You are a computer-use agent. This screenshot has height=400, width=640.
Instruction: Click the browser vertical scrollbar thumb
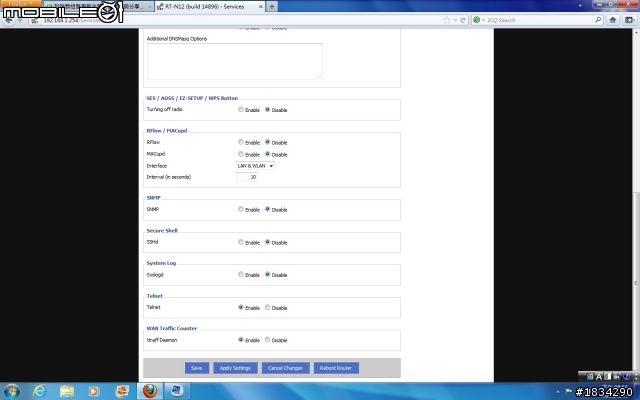click(x=636, y=282)
